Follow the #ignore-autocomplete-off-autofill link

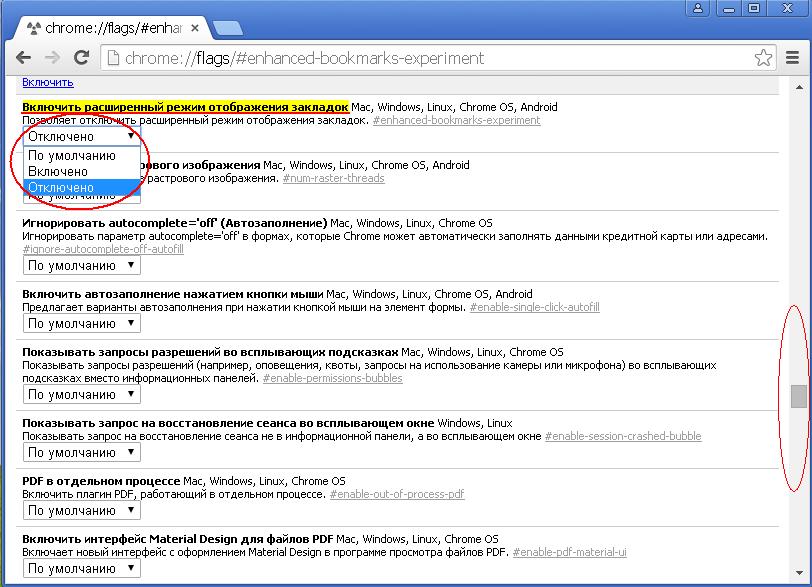103,249
